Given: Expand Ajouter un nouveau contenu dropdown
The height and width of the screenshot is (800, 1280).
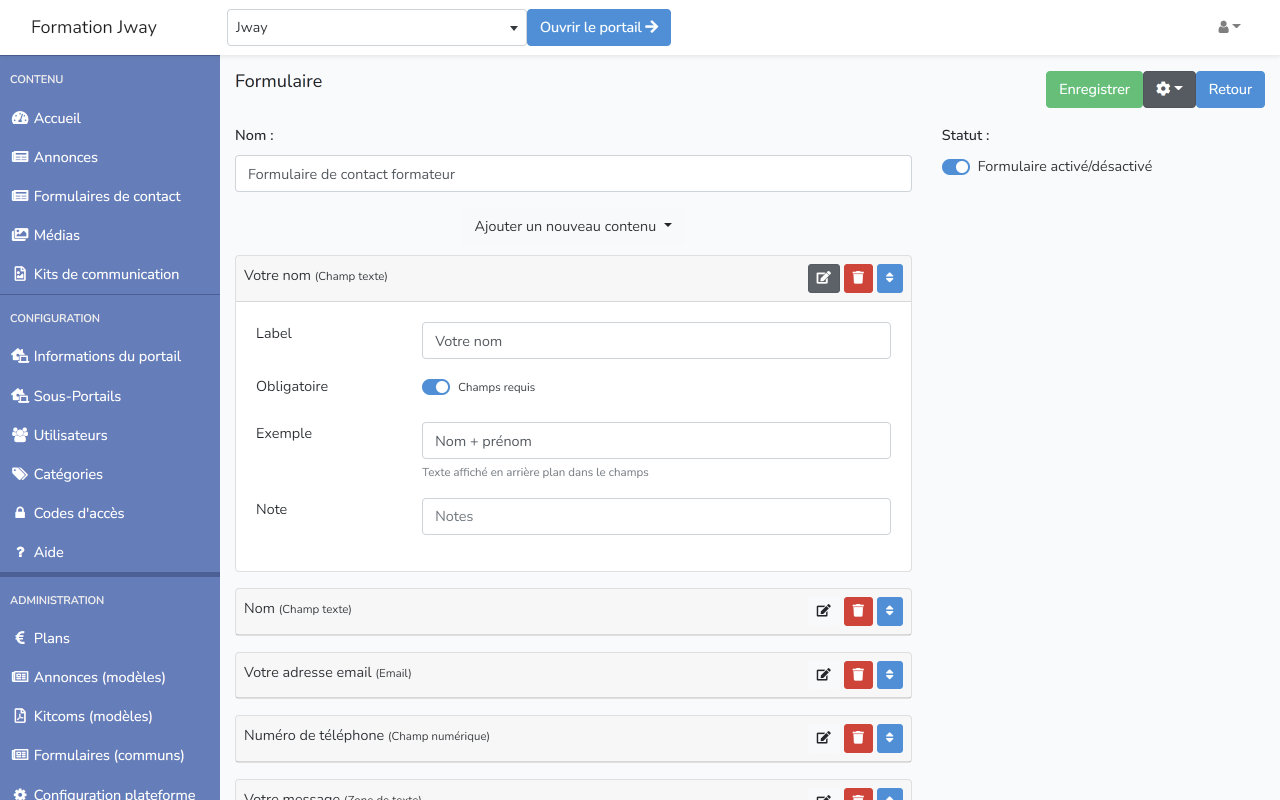Looking at the screenshot, I should pos(573,226).
